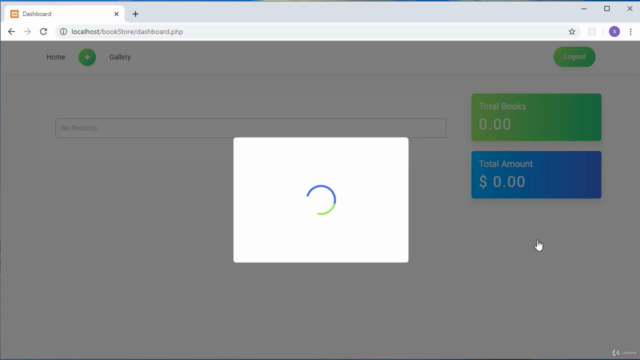Open the extensions icon beside the star
This screenshot has width=640, height=360.
pyautogui.click(x=592, y=31)
